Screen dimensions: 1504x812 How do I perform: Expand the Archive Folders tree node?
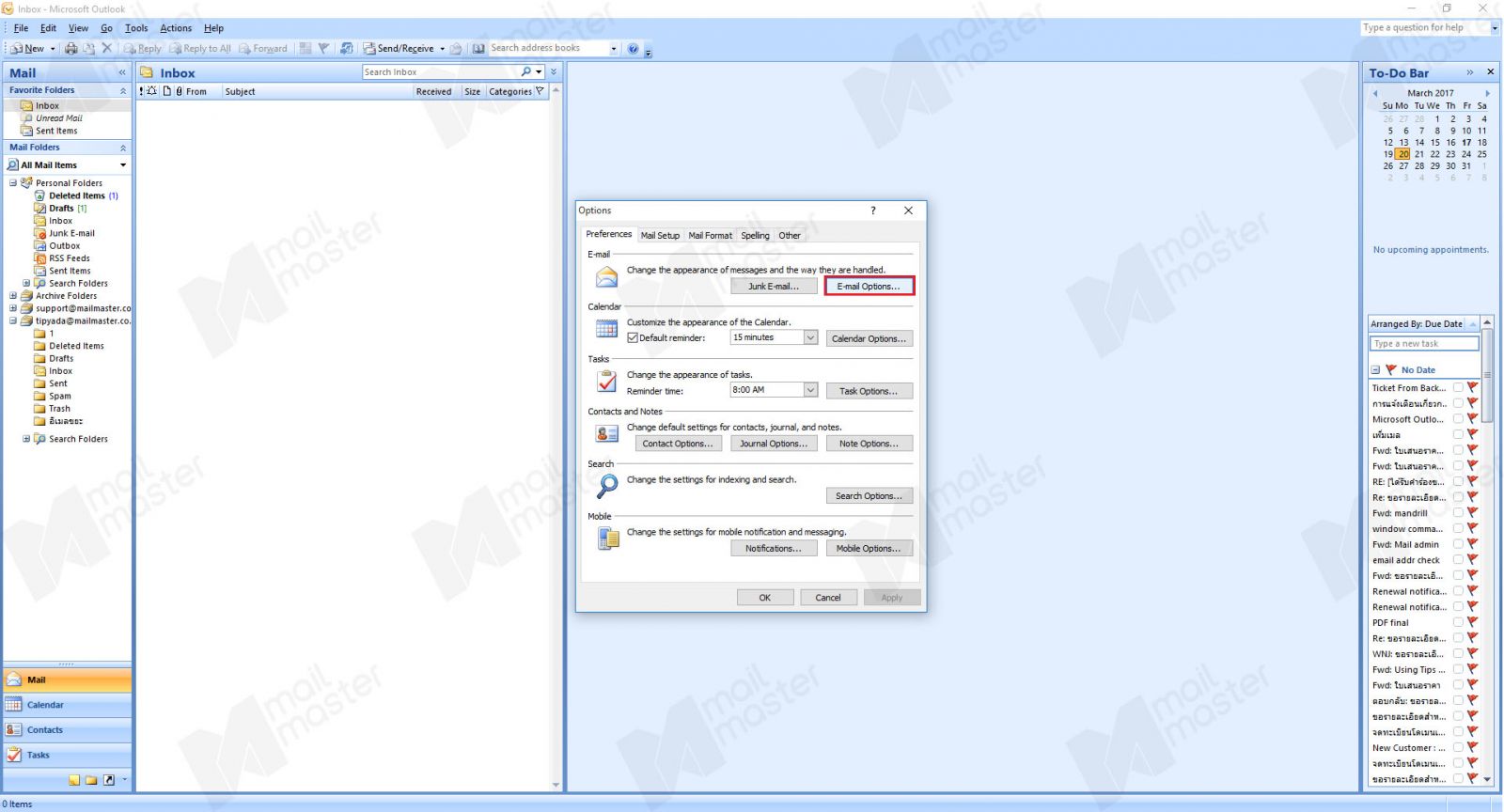13,296
